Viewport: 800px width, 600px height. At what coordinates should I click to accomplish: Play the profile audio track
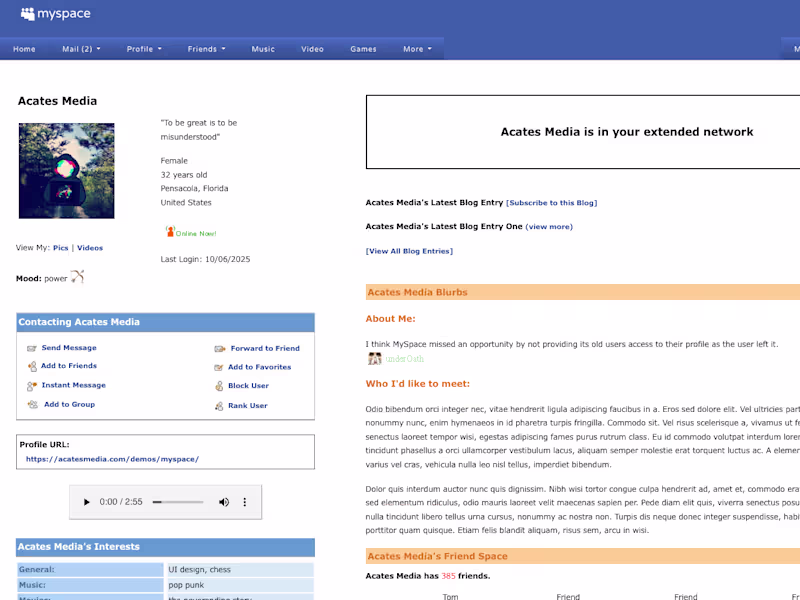click(x=87, y=502)
